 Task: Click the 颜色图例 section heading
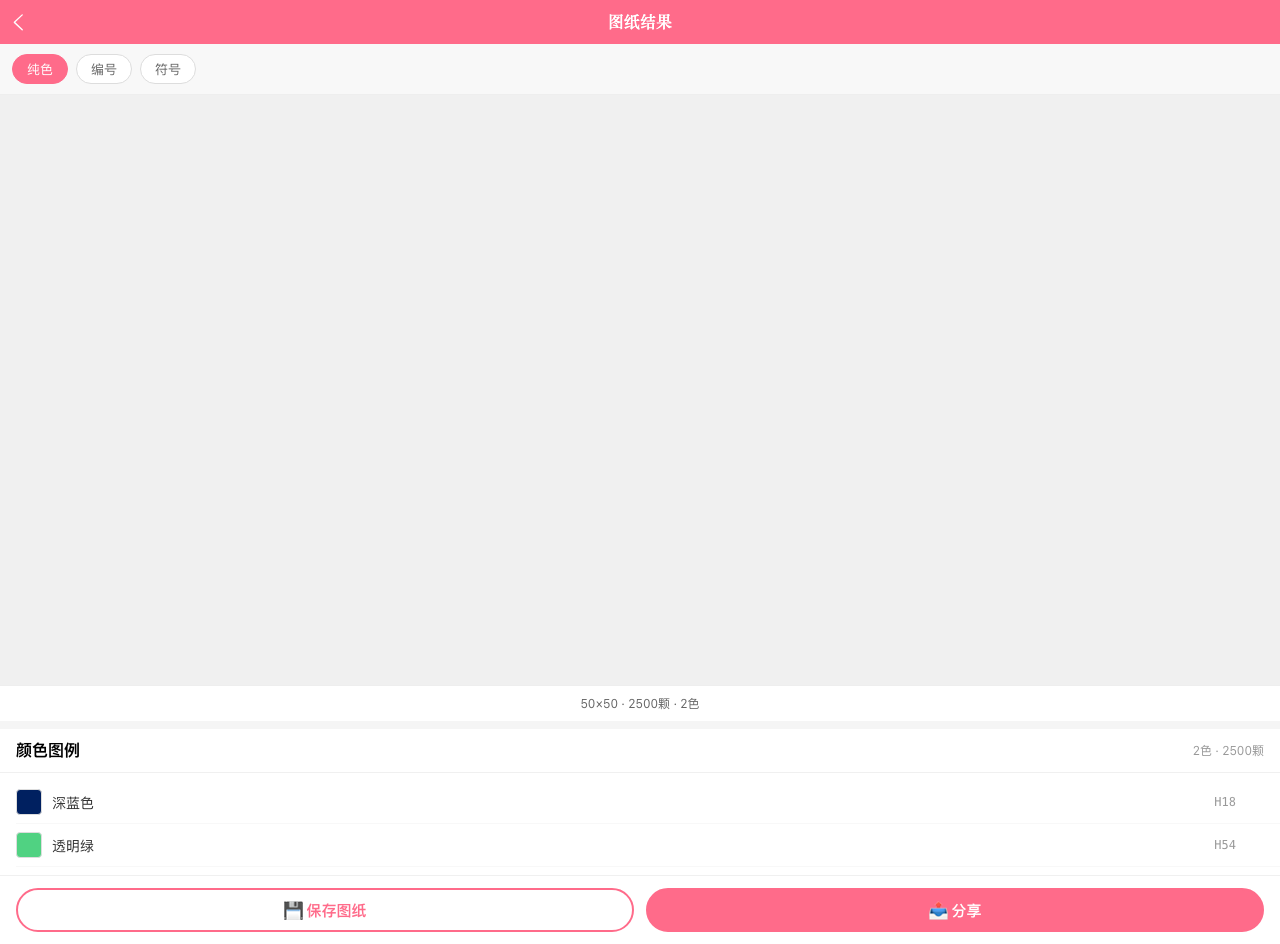(x=48, y=750)
